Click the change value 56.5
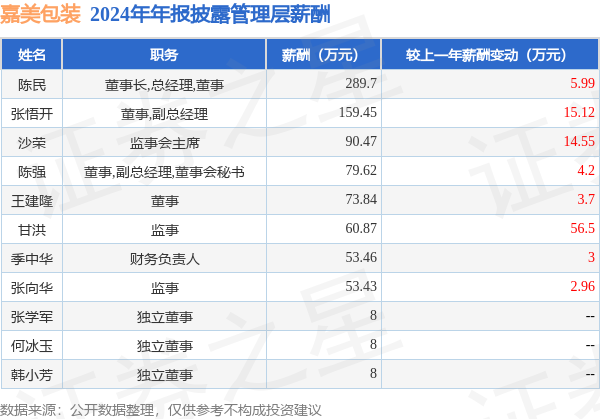Viewport: 600px width, 419px height. click(582, 228)
